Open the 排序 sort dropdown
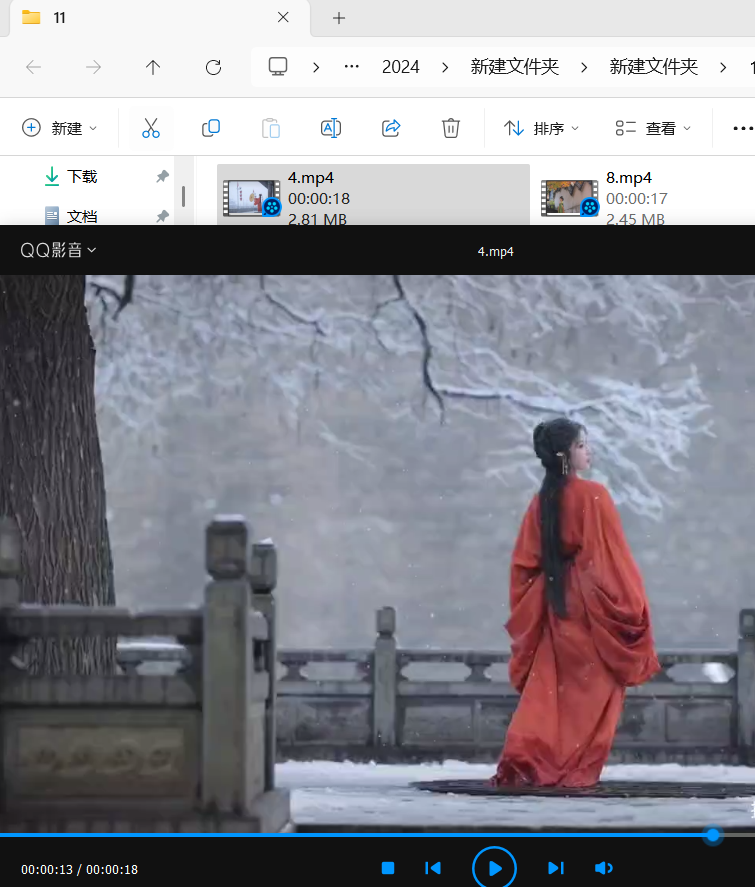Image resolution: width=755 pixels, height=887 pixels. point(541,128)
